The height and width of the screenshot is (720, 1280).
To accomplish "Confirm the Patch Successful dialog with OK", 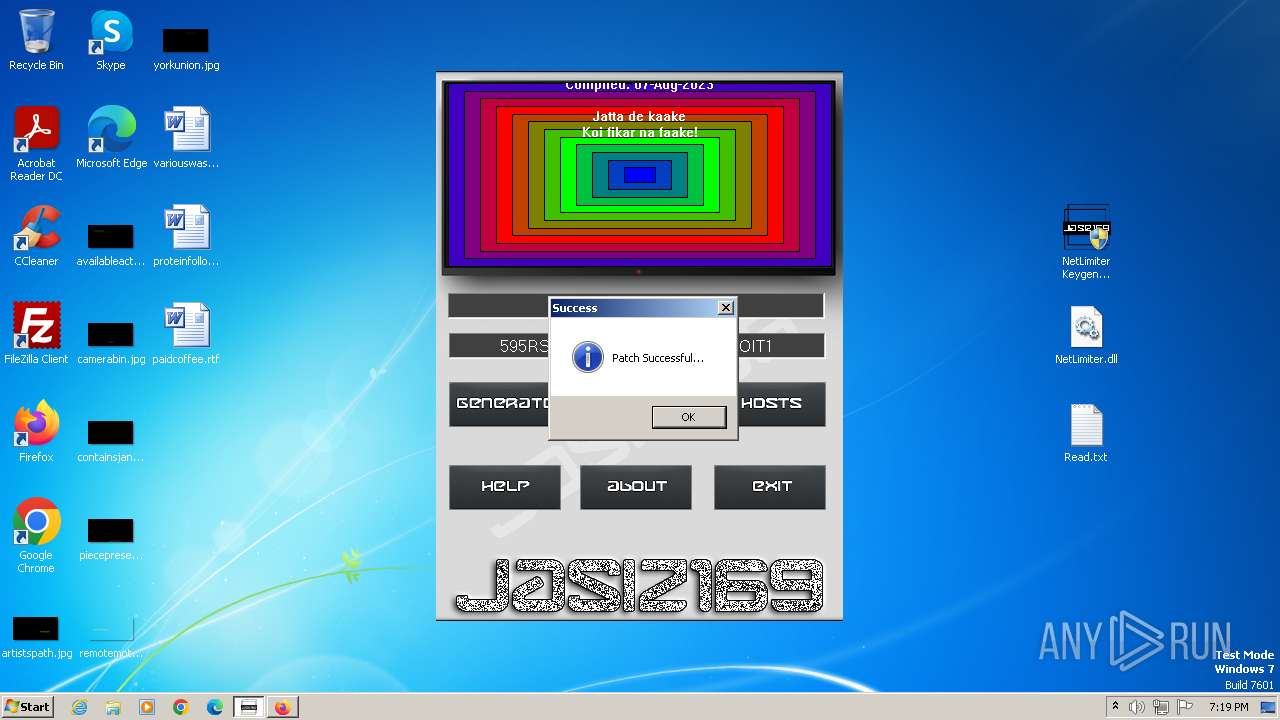I will [688, 417].
